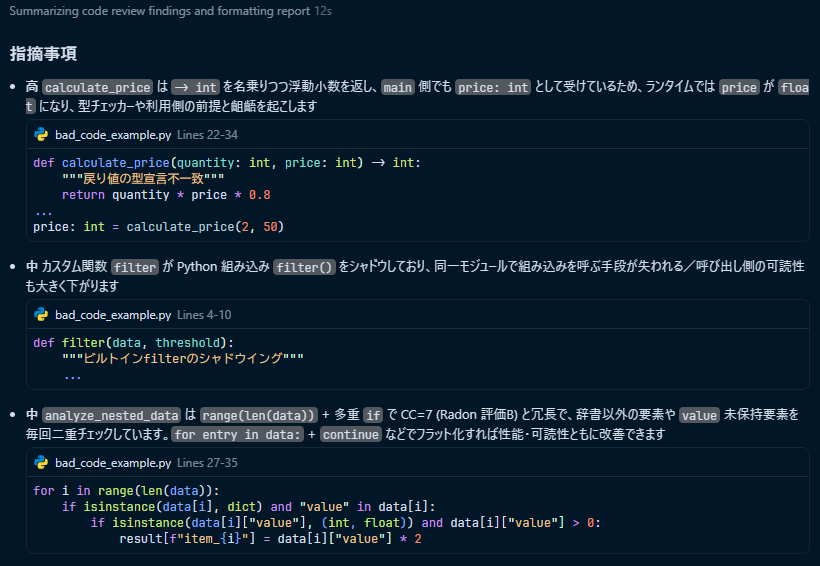Click the inline code 'range(len(data))' chip
The height and width of the screenshot is (566, 820).
click(258, 415)
